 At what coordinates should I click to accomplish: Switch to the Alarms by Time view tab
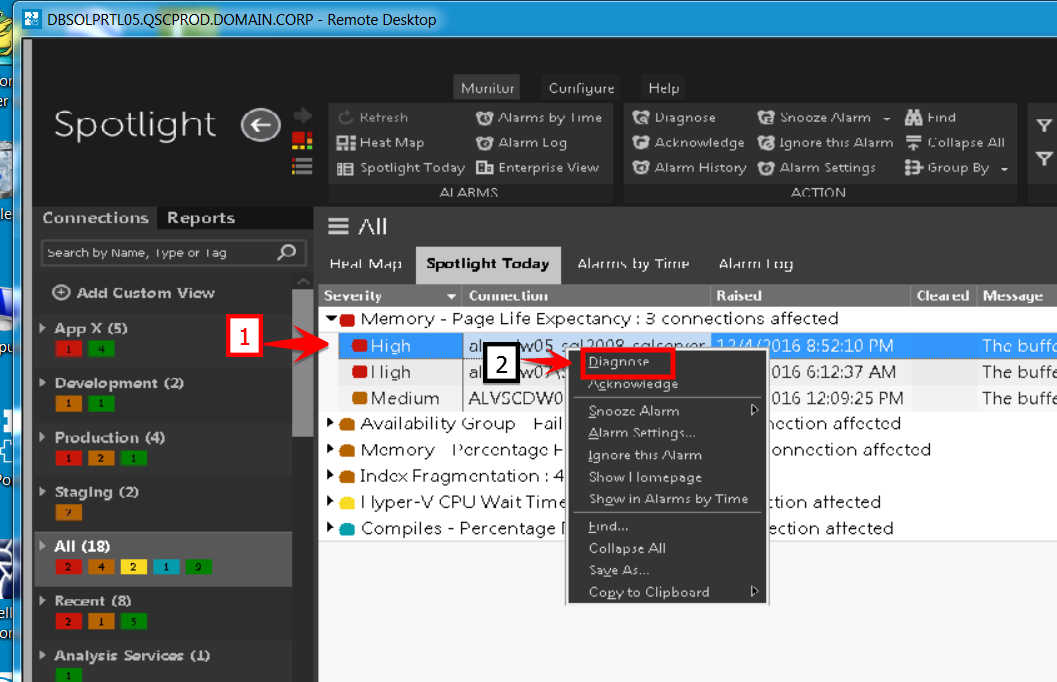click(633, 264)
